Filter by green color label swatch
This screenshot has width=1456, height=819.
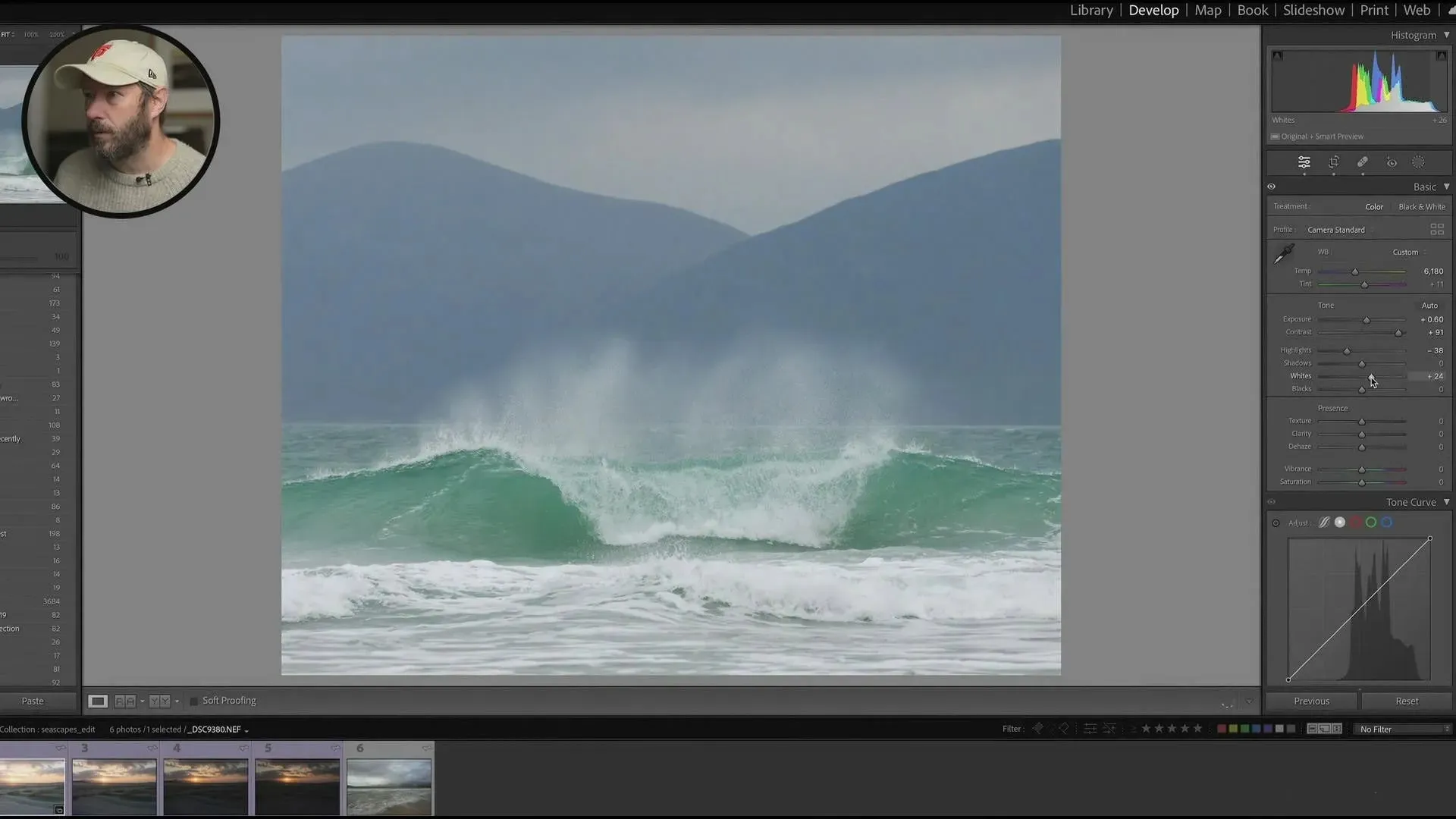click(1244, 729)
